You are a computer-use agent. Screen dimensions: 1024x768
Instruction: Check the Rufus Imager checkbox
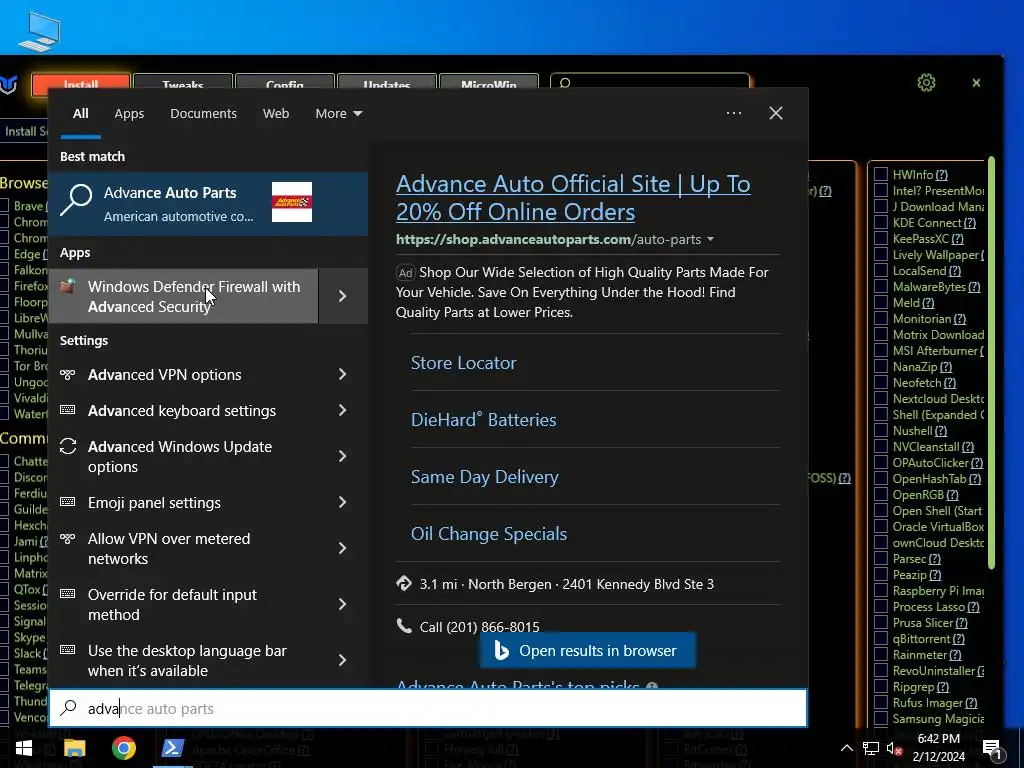point(881,703)
